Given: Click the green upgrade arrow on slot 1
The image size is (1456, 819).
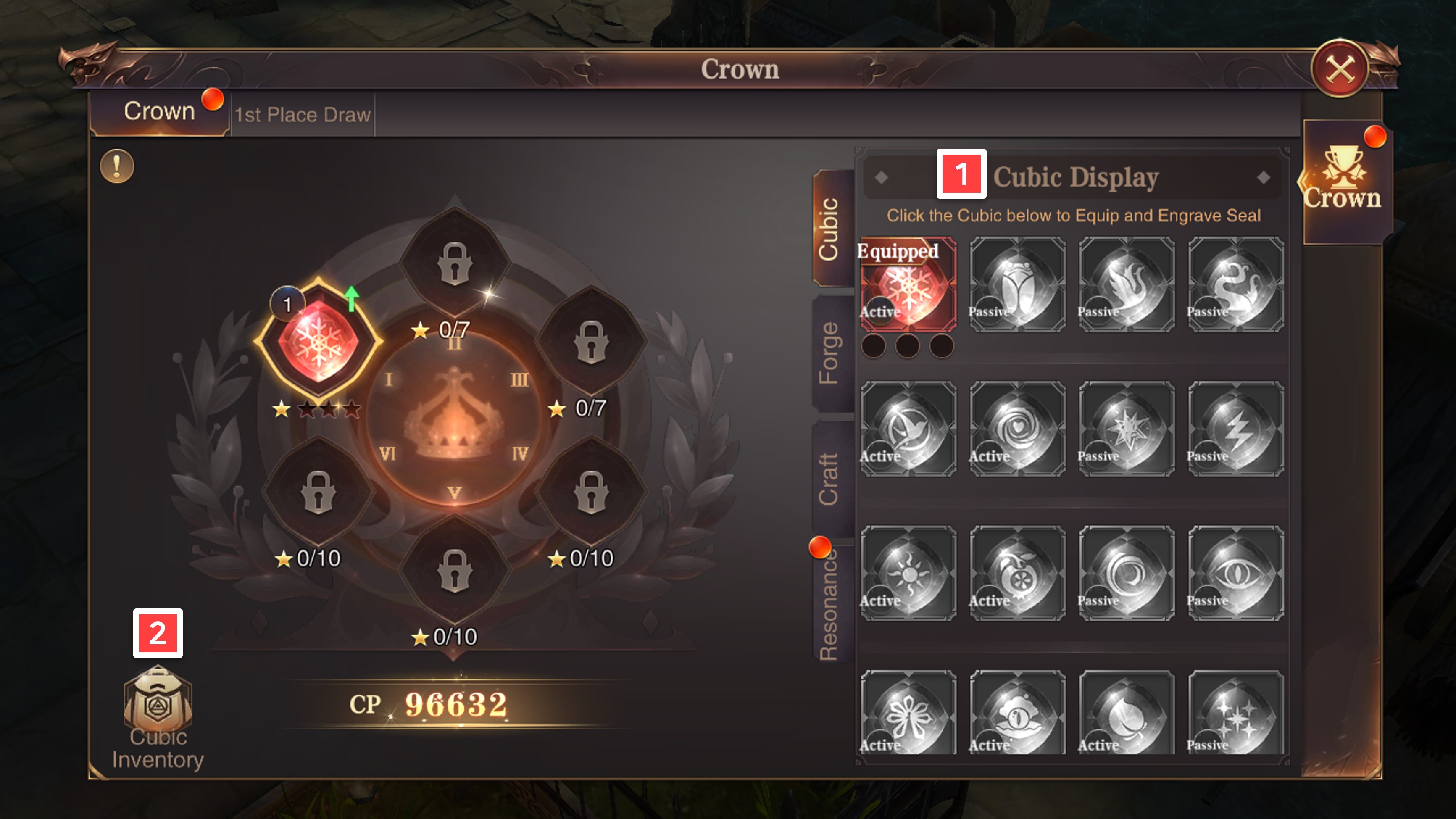Looking at the screenshot, I should [x=352, y=298].
